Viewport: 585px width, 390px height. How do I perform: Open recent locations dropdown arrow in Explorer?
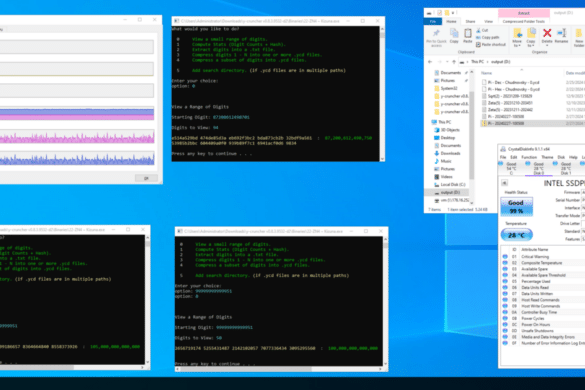coord(447,62)
